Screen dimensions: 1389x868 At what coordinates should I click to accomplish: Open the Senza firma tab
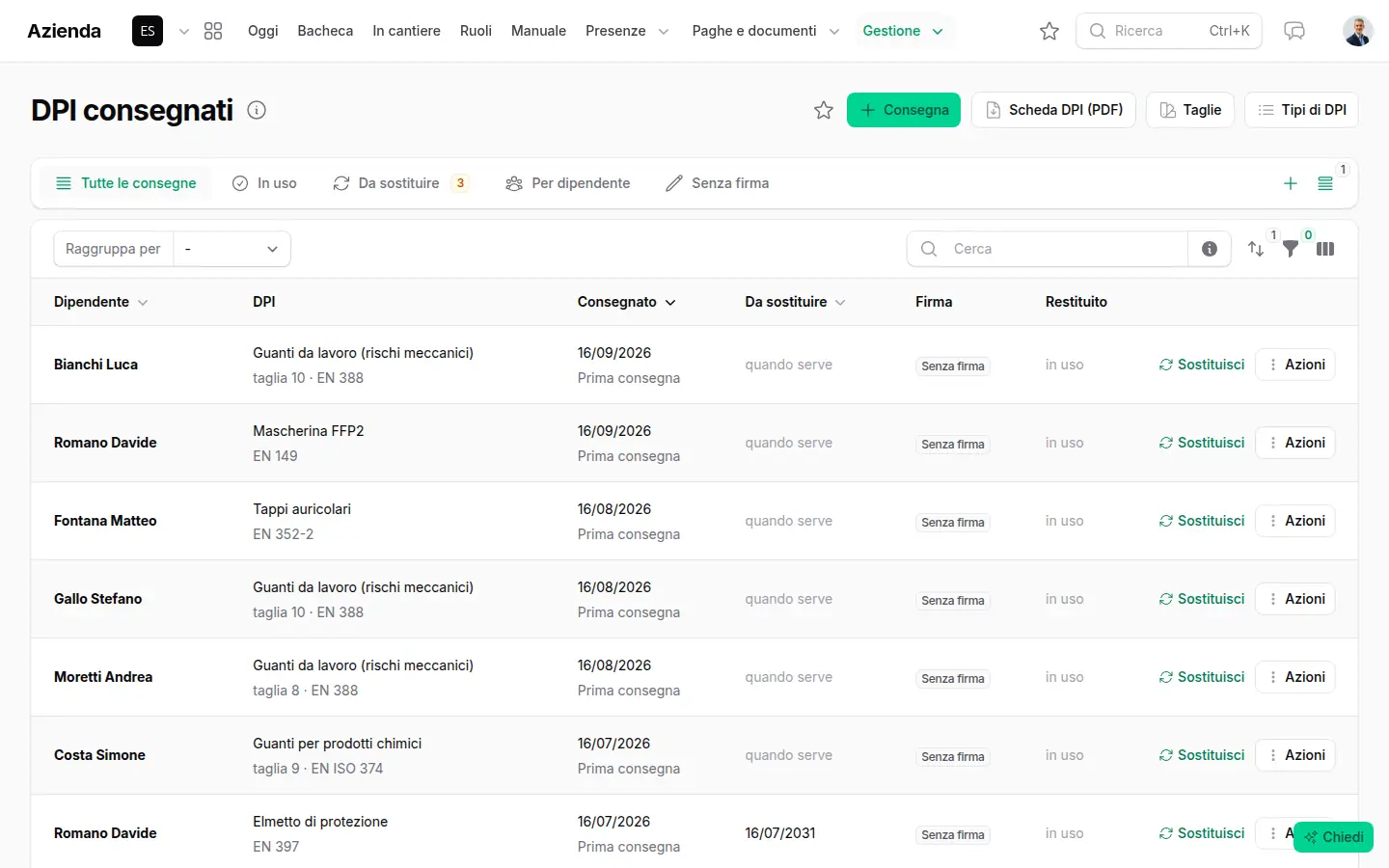click(x=717, y=183)
